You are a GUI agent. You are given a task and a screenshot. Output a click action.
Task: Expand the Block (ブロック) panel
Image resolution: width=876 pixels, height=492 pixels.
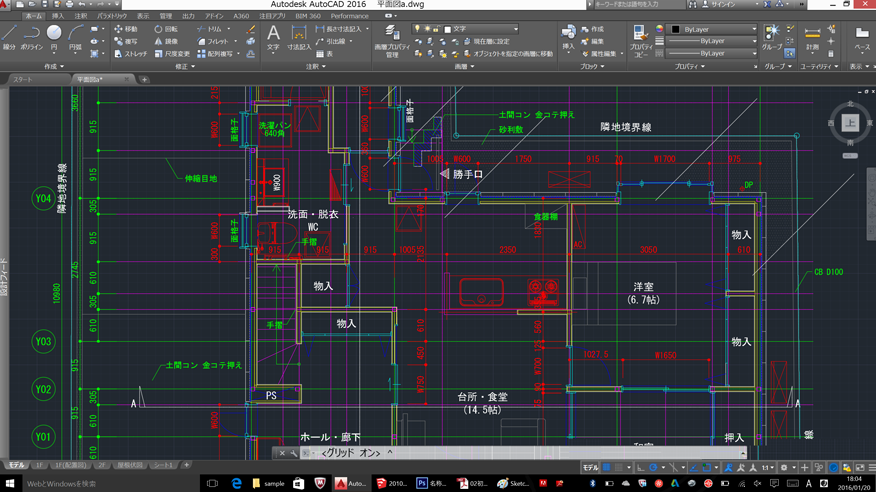[592, 66]
